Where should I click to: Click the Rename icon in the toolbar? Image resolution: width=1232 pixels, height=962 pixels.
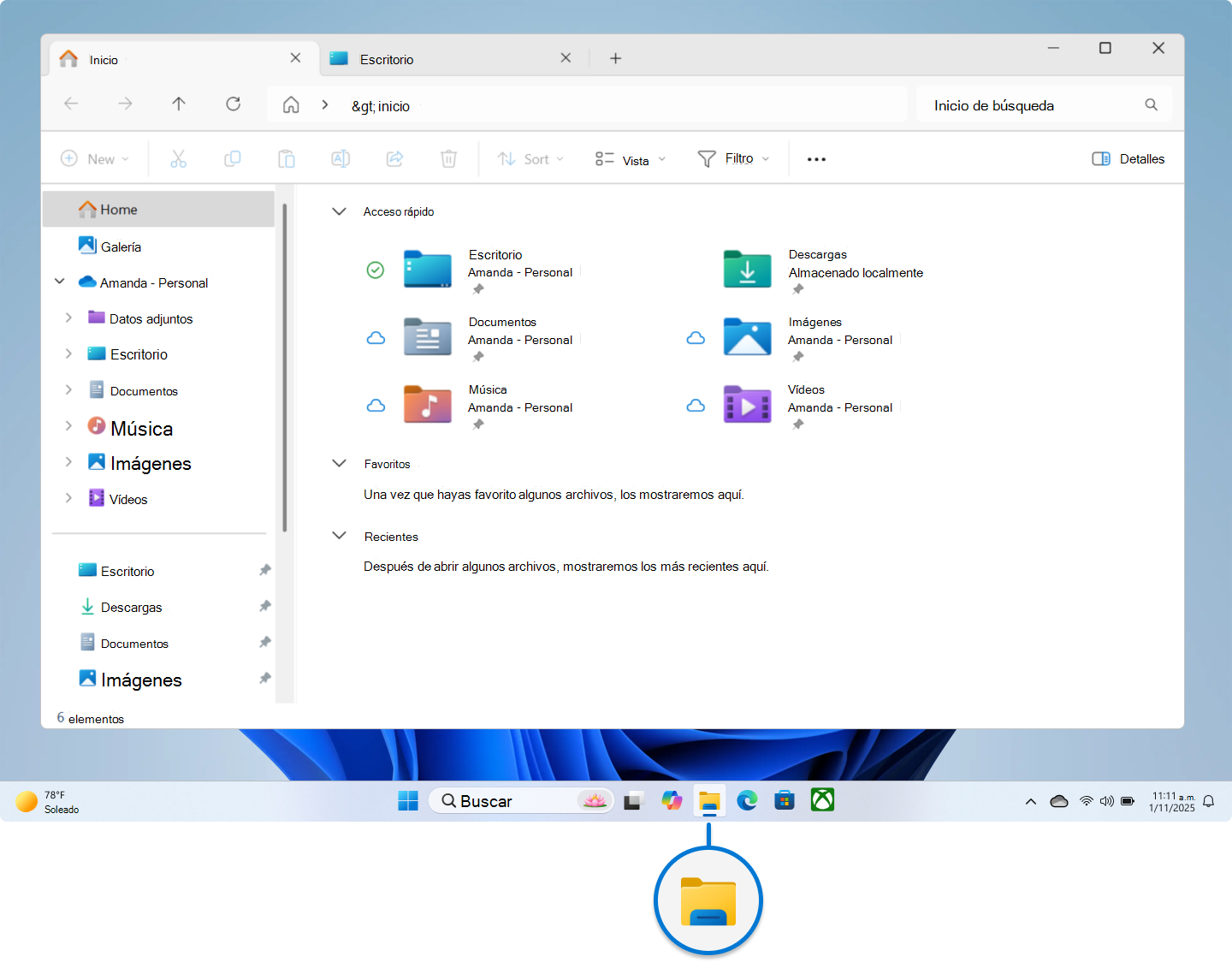[x=341, y=158]
